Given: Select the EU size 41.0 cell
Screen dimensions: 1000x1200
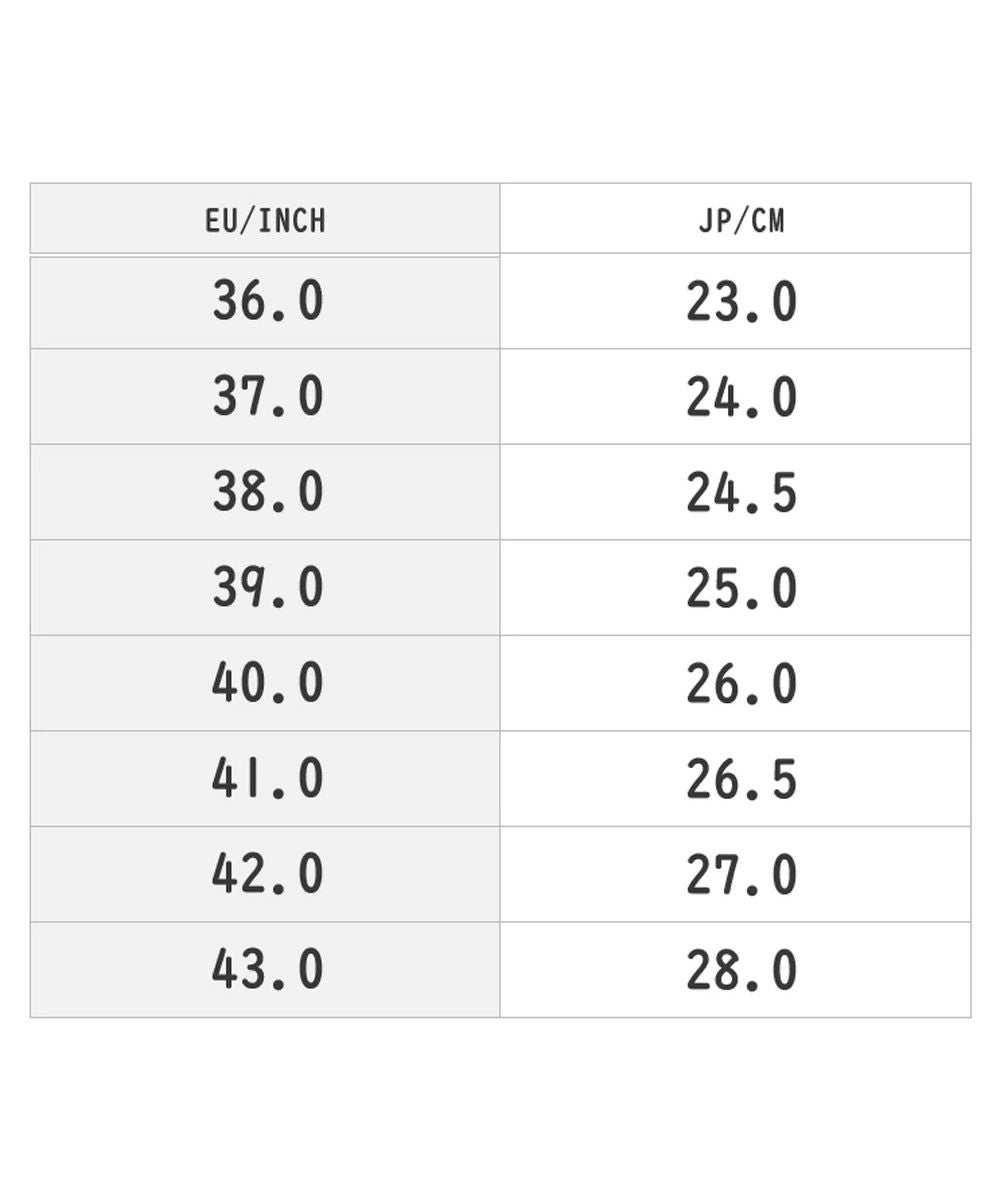Looking at the screenshot, I should pyautogui.click(x=265, y=779).
